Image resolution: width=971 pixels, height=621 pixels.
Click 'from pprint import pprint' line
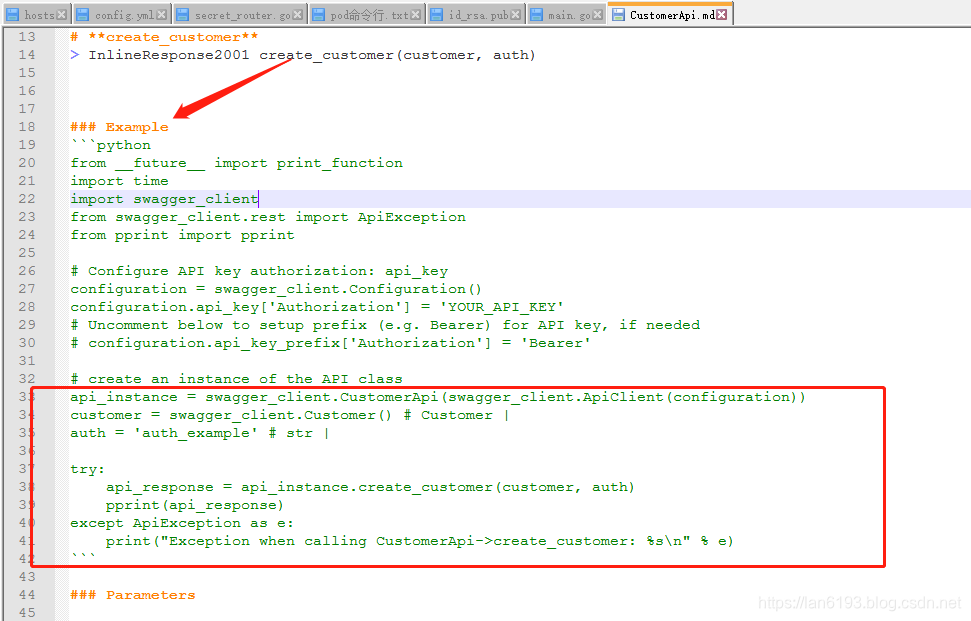pos(183,235)
